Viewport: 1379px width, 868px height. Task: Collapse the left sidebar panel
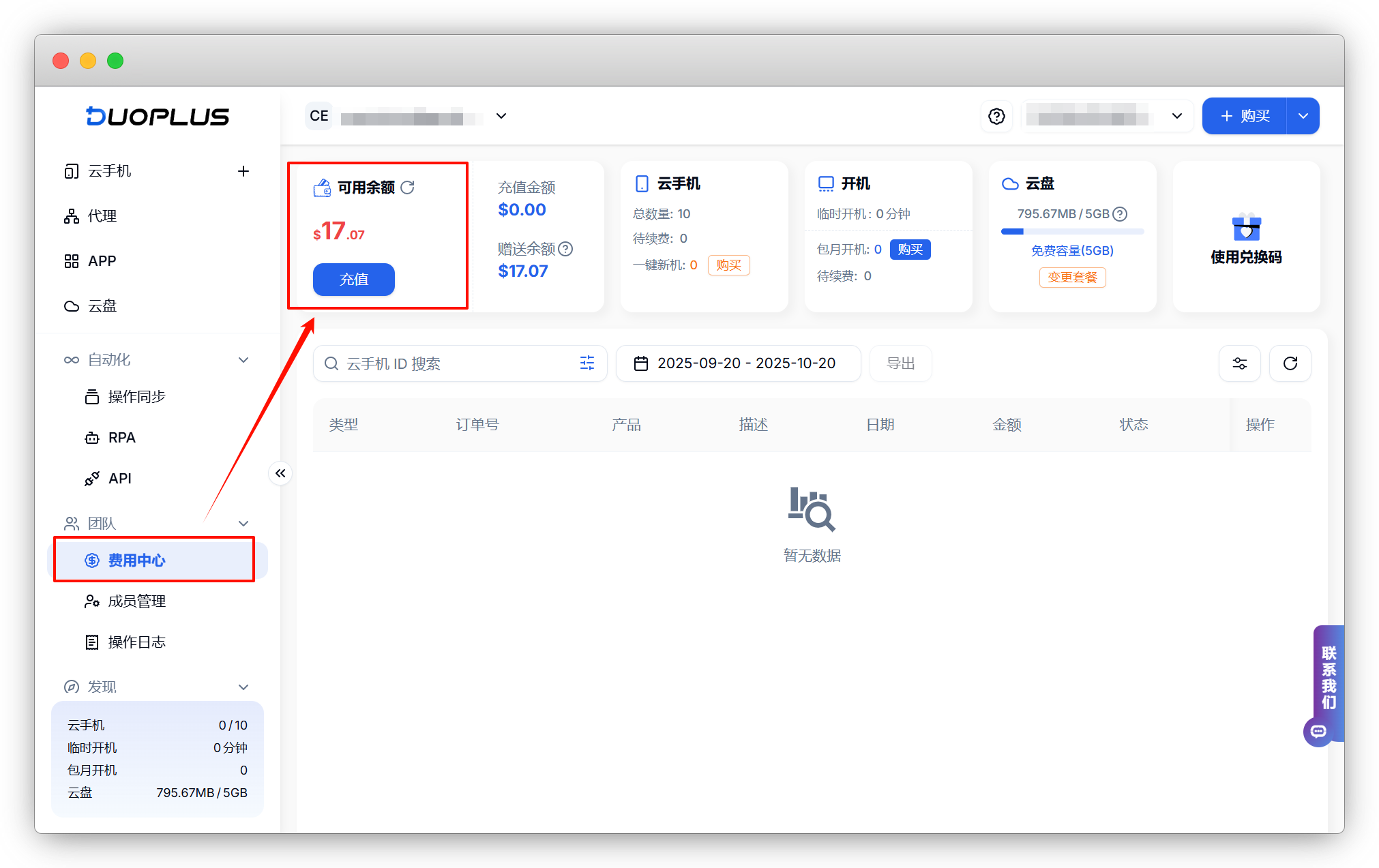(280, 473)
